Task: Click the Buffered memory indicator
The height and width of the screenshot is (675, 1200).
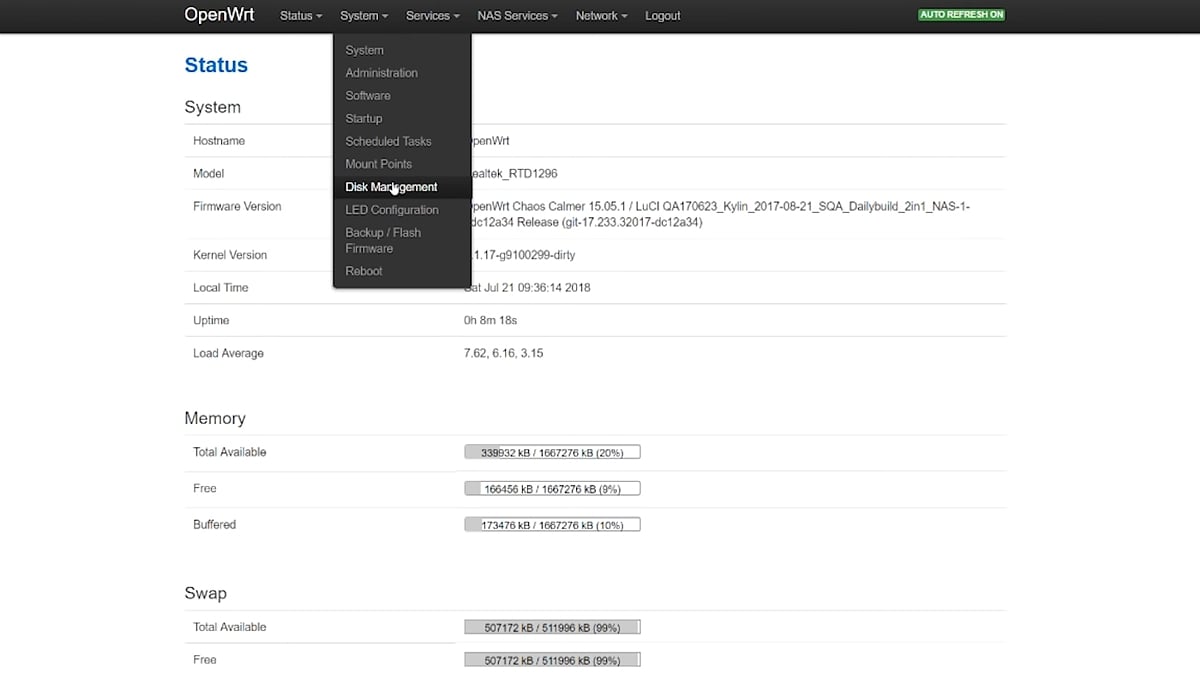Action: (551, 524)
